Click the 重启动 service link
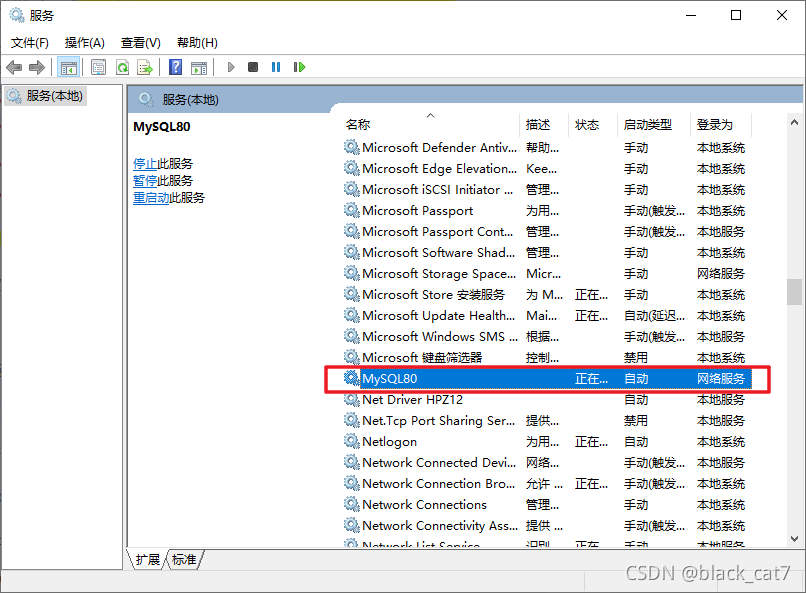The image size is (806, 593). 151,198
